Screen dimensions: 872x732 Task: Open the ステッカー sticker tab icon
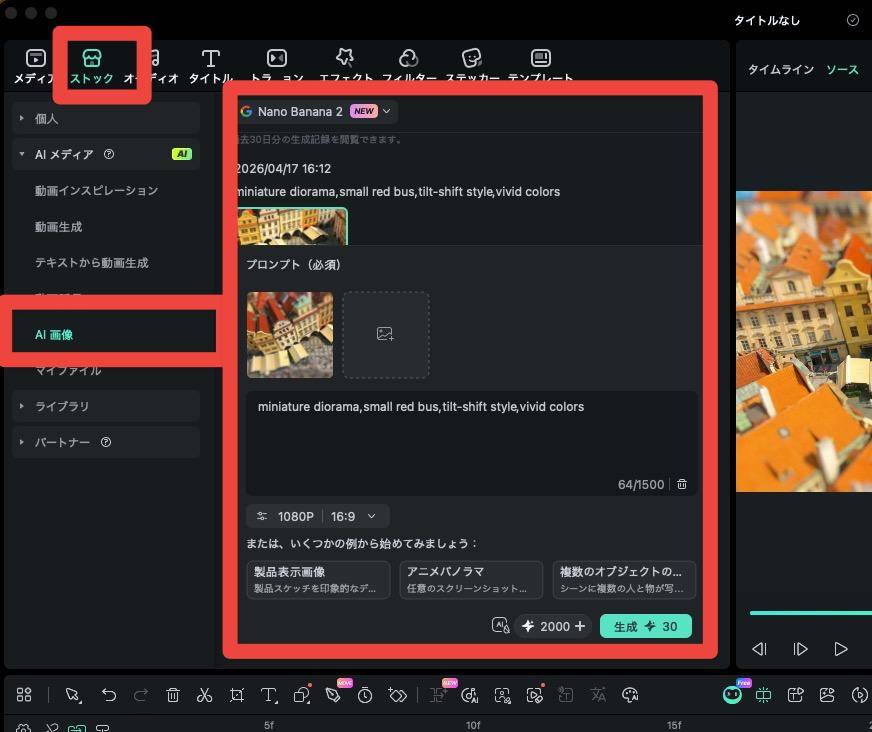[472, 58]
